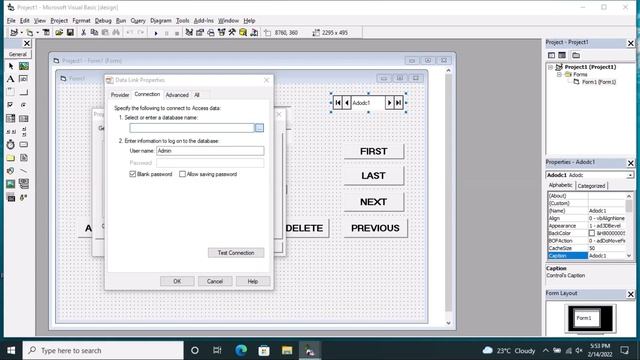Select the CommandButton tool in the toolbox
The image size is (640, 360).
24,92
